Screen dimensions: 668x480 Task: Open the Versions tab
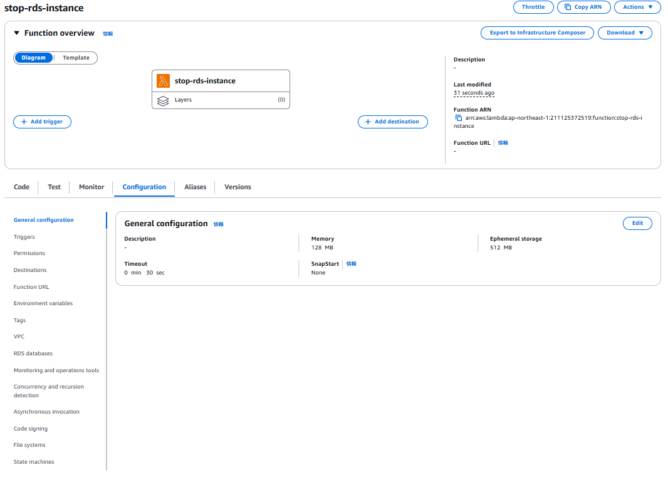[x=238, y=187]
